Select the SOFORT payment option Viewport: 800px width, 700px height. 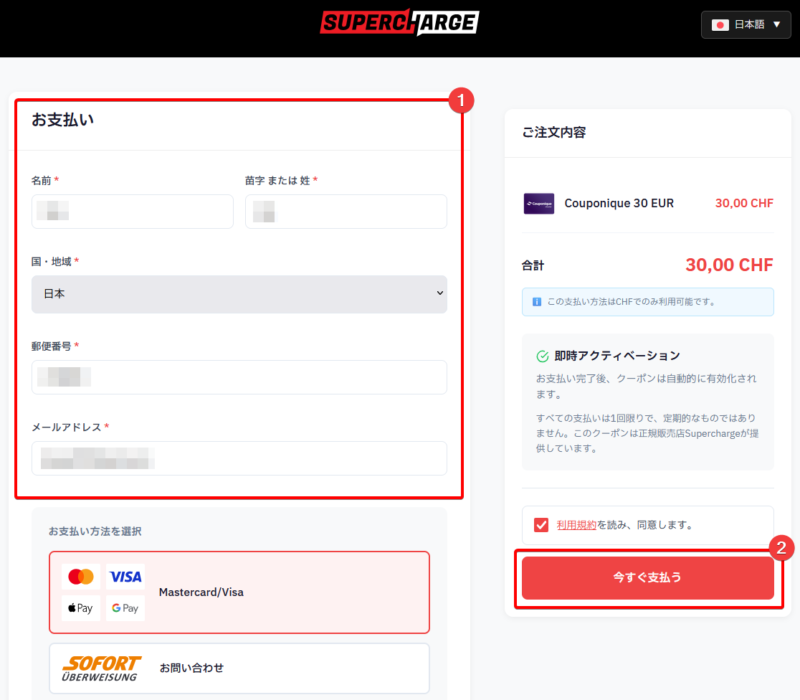(x=239, y=667)
